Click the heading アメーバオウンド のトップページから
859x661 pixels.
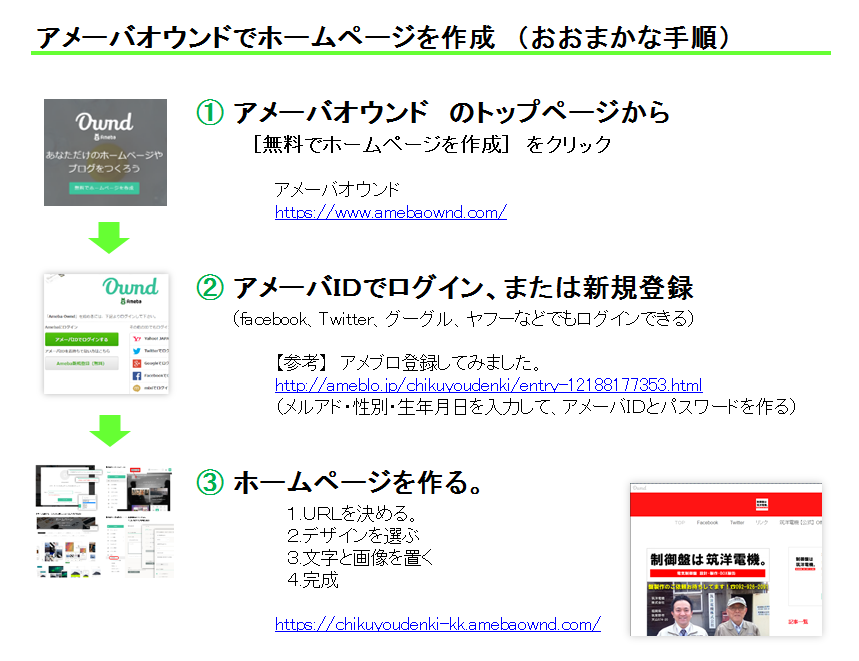click(451, 112)
